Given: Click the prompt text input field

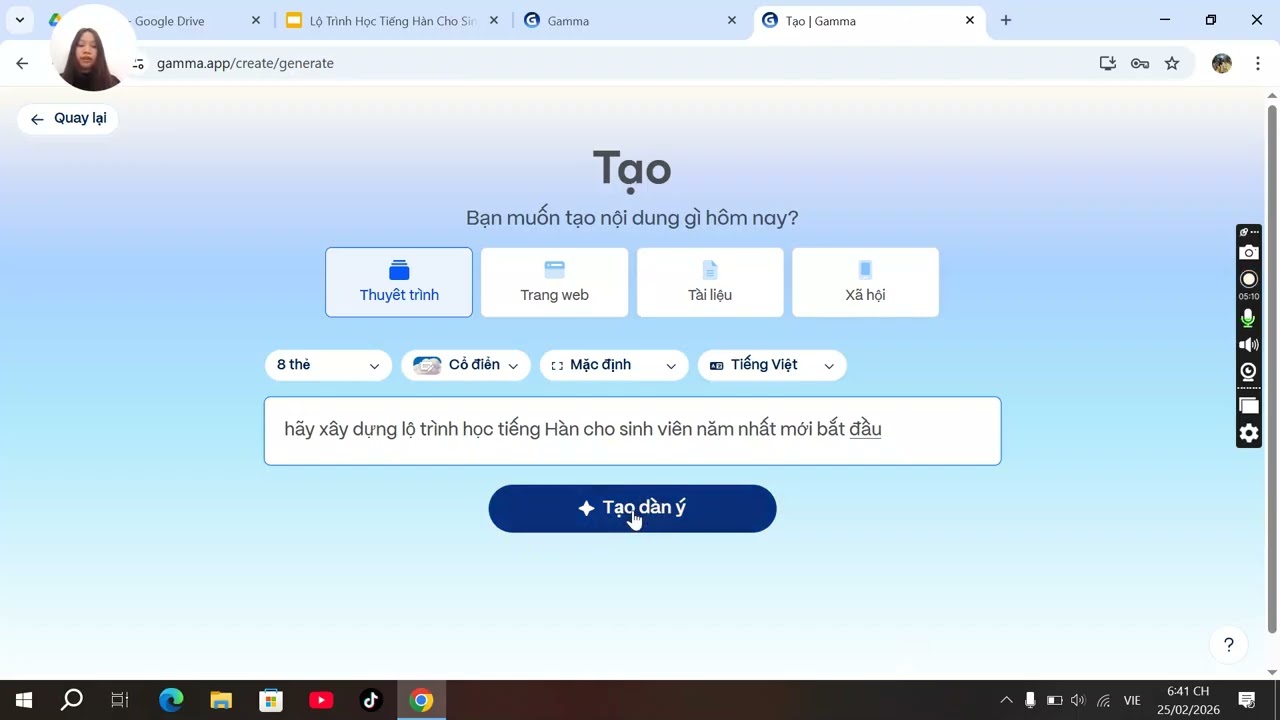Looking at the screenshot, I should click(632, 431).
